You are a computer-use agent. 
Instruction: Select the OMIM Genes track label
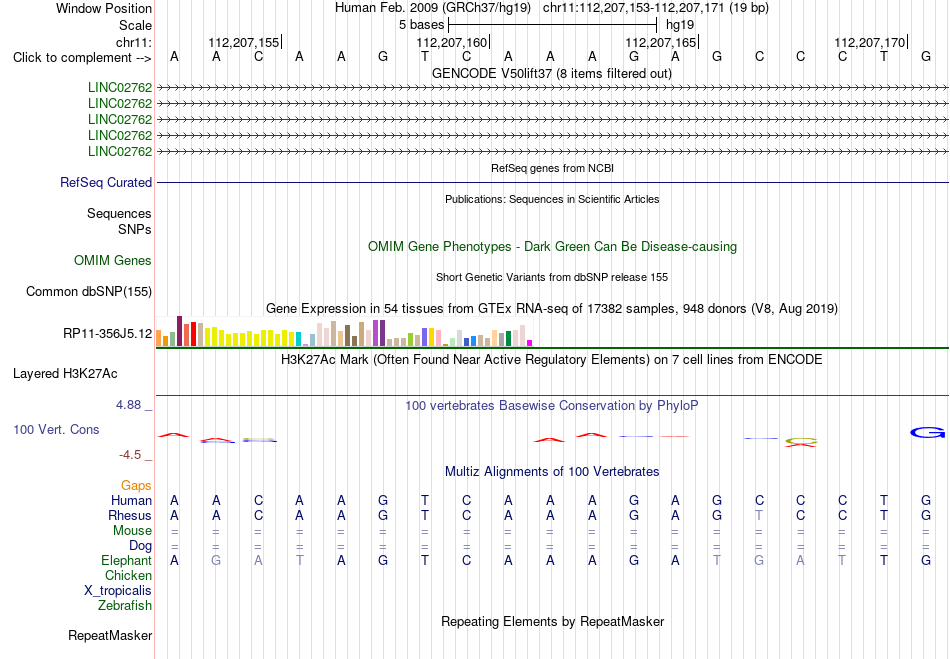113,260
